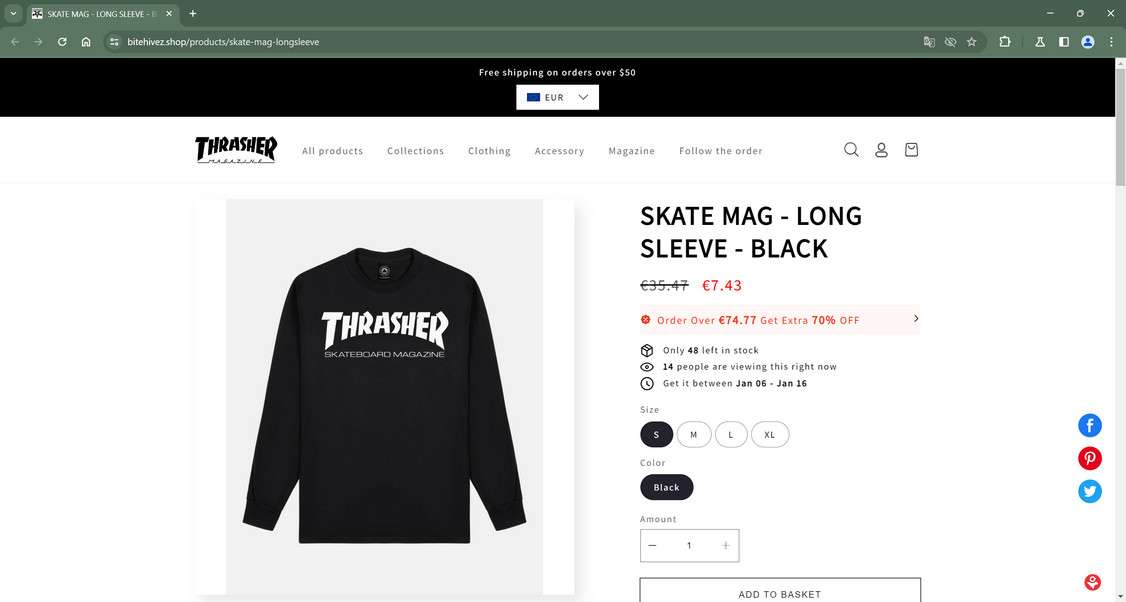This screenshot has width=1126, height=602.
Task: Increase quantity with the plus button
Action: pyautogui.click(x=725, y=545)
